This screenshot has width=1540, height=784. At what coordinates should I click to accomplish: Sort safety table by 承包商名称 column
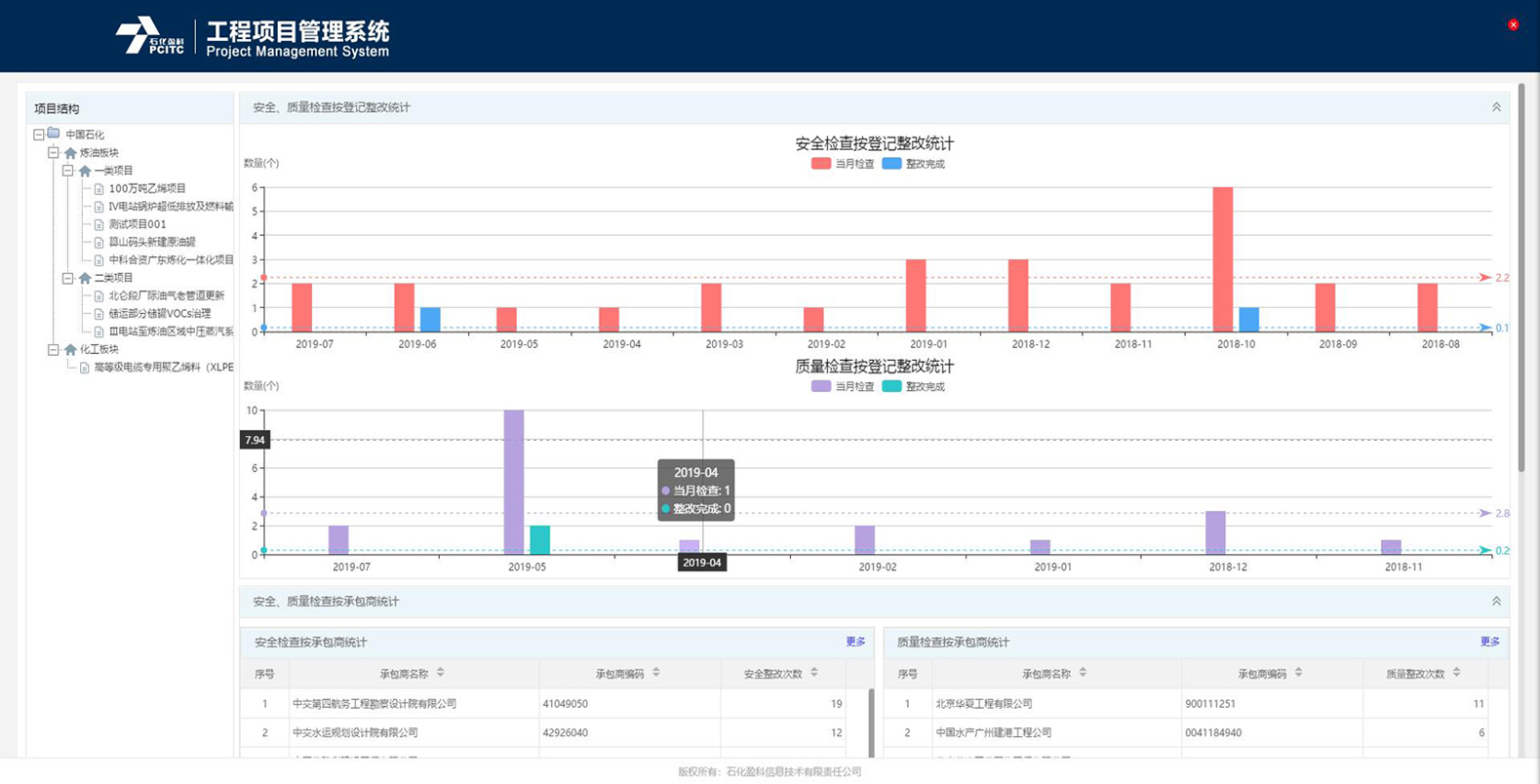tap(441, 673)
